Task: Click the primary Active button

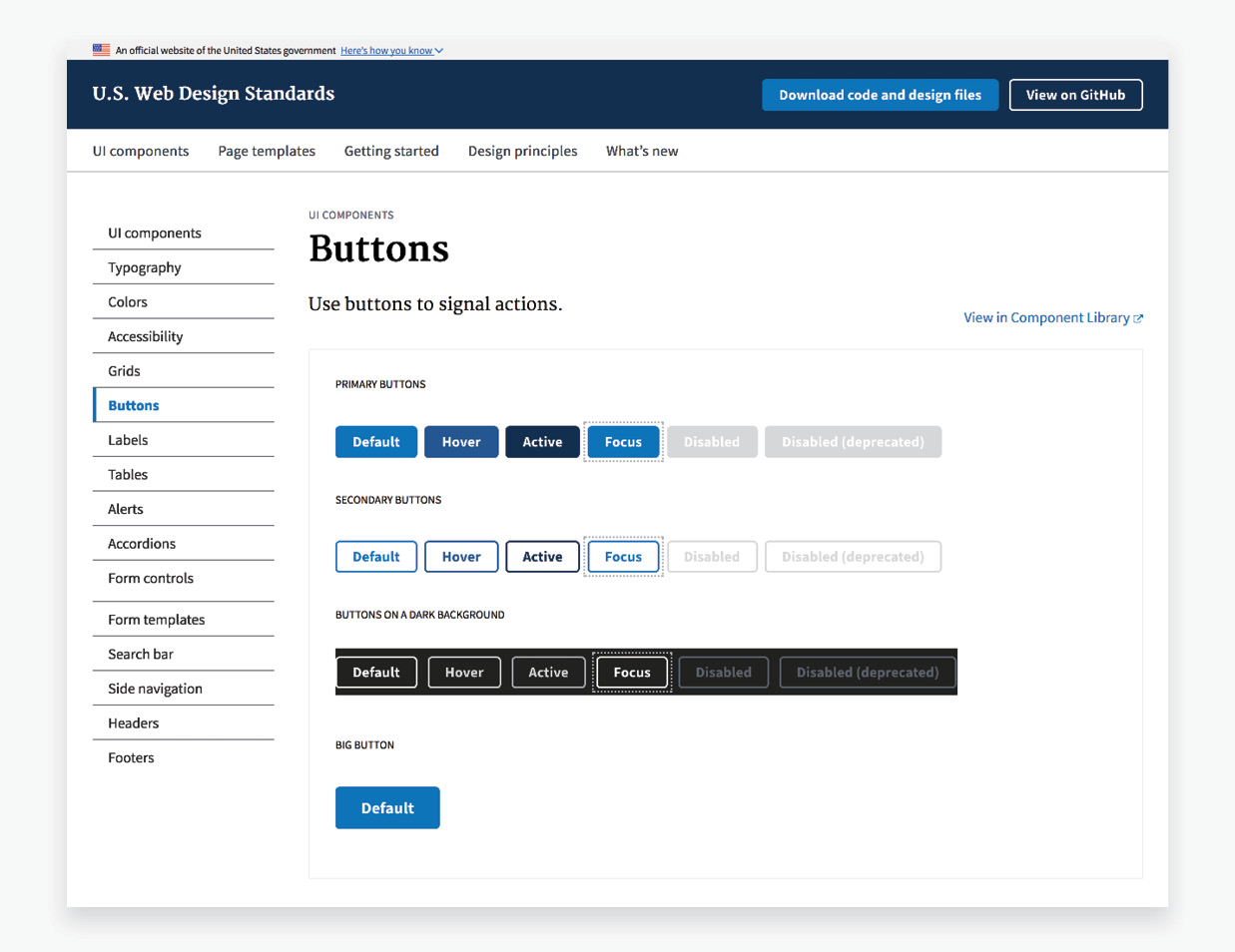Action: pos(542,442)
